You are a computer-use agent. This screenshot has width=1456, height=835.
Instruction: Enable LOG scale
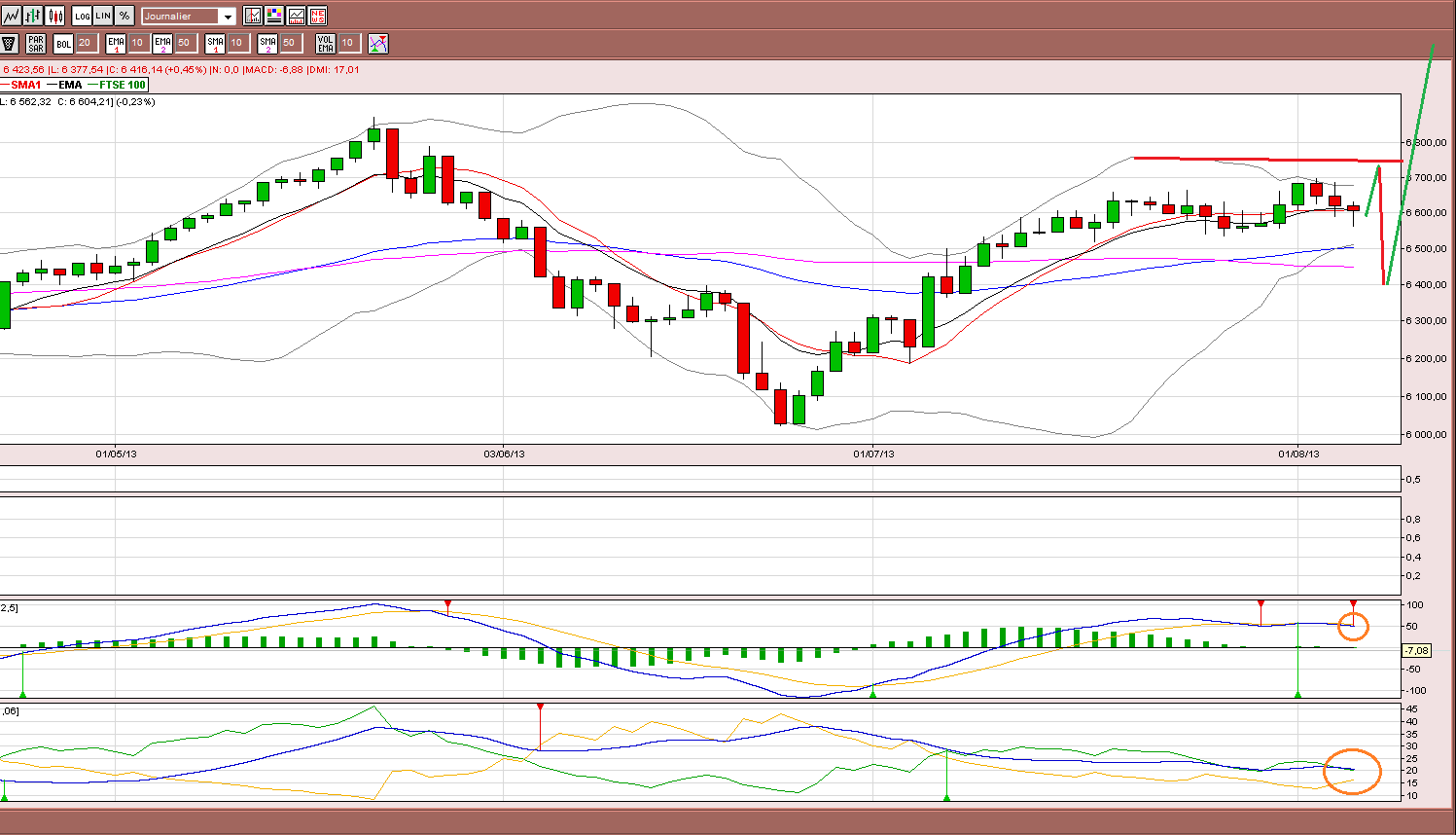point(82,16)
